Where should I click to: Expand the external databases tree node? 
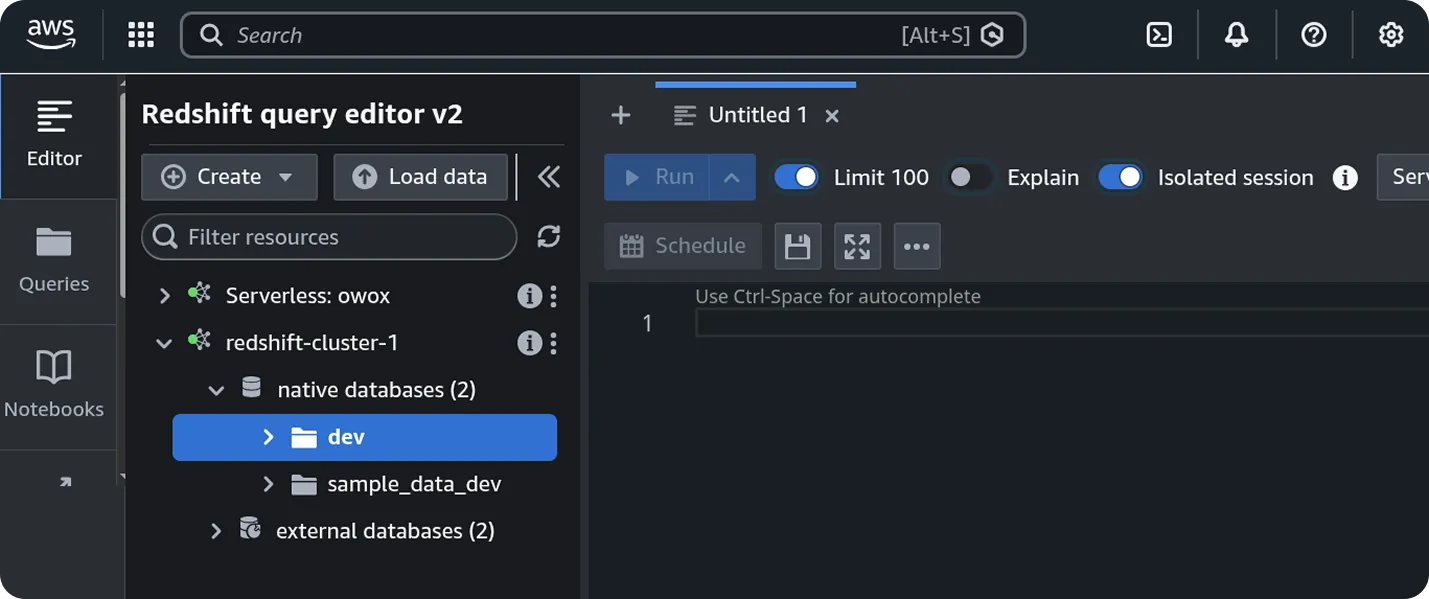click(214, 530)
